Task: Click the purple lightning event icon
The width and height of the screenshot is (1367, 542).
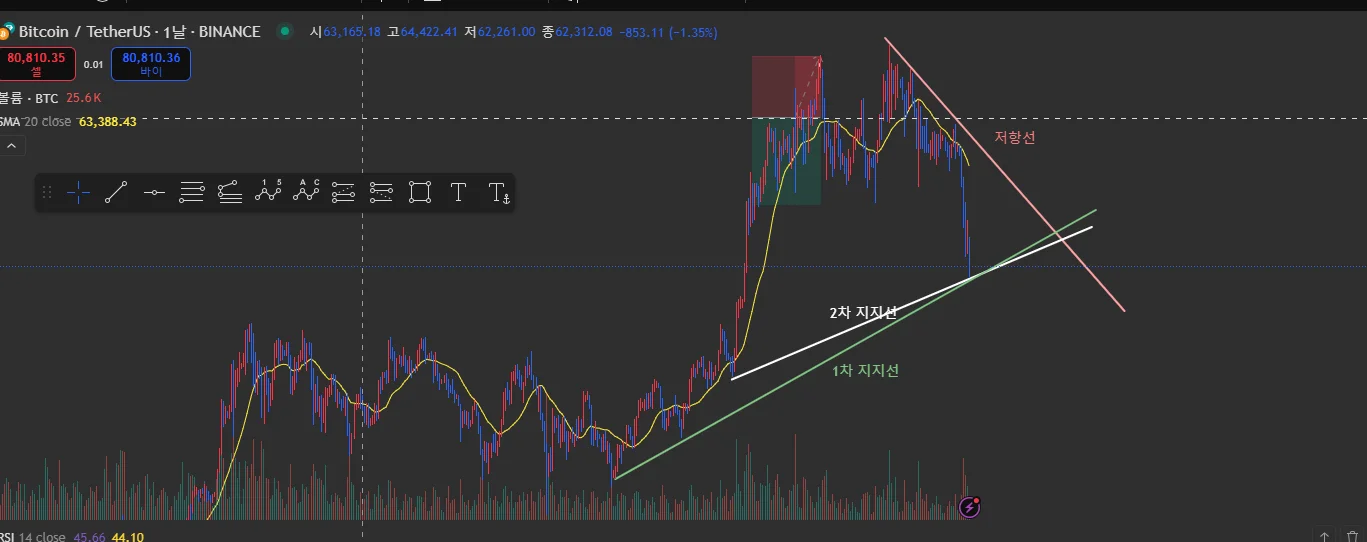Action: pyautogui.click(x=969, y=507)
